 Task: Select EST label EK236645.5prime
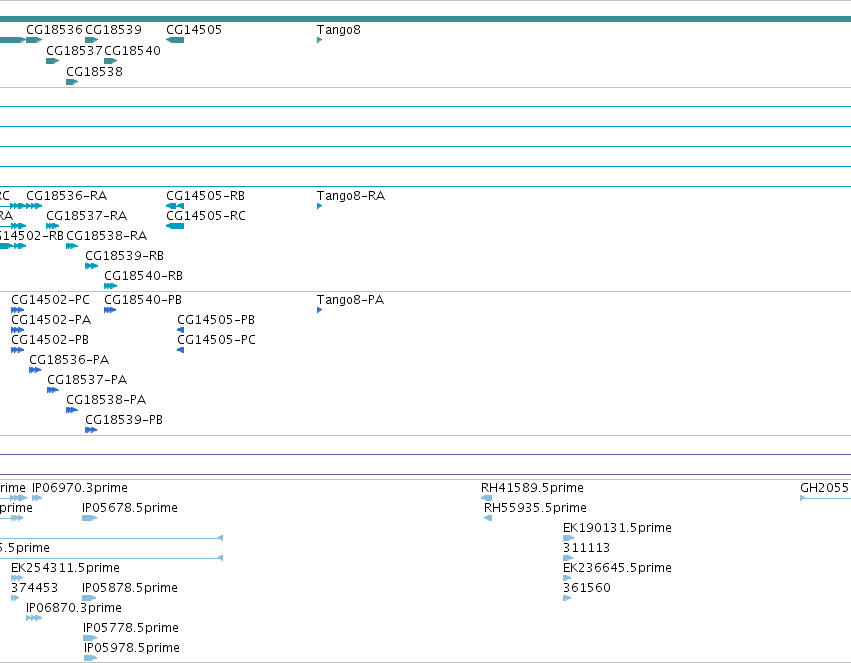[x=617, y=569]
